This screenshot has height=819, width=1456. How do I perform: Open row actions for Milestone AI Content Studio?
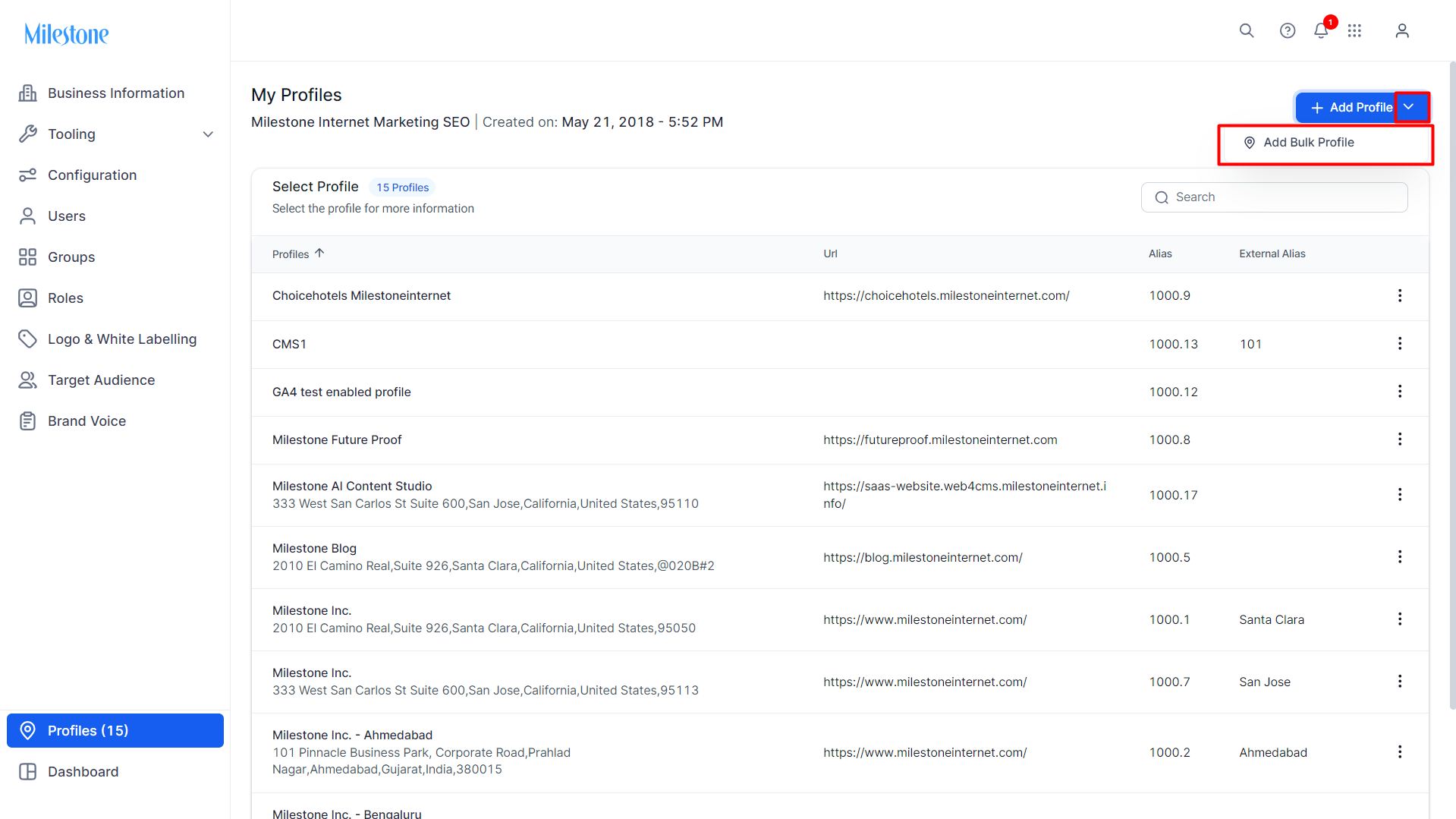(x=1400, y=494)
